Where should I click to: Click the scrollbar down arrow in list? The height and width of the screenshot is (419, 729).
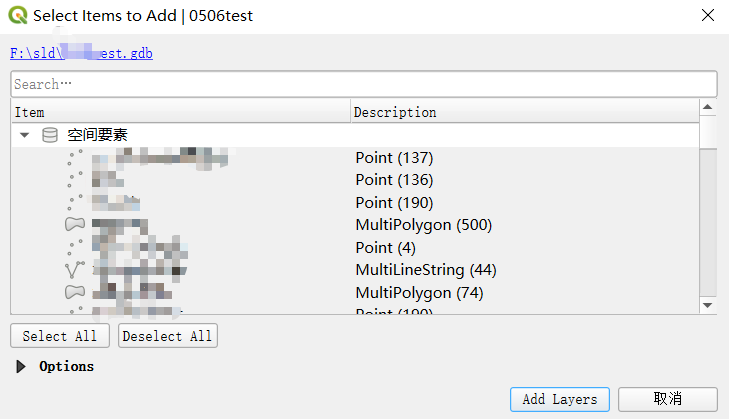coord(708,306)
